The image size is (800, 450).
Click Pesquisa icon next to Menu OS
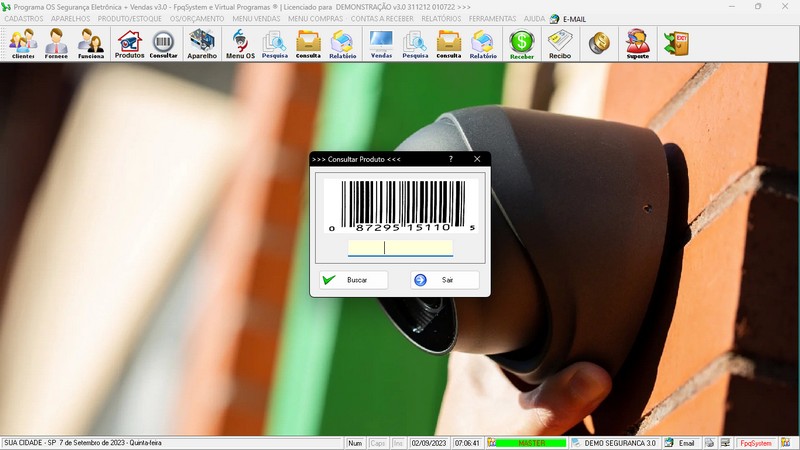[275, 44]
